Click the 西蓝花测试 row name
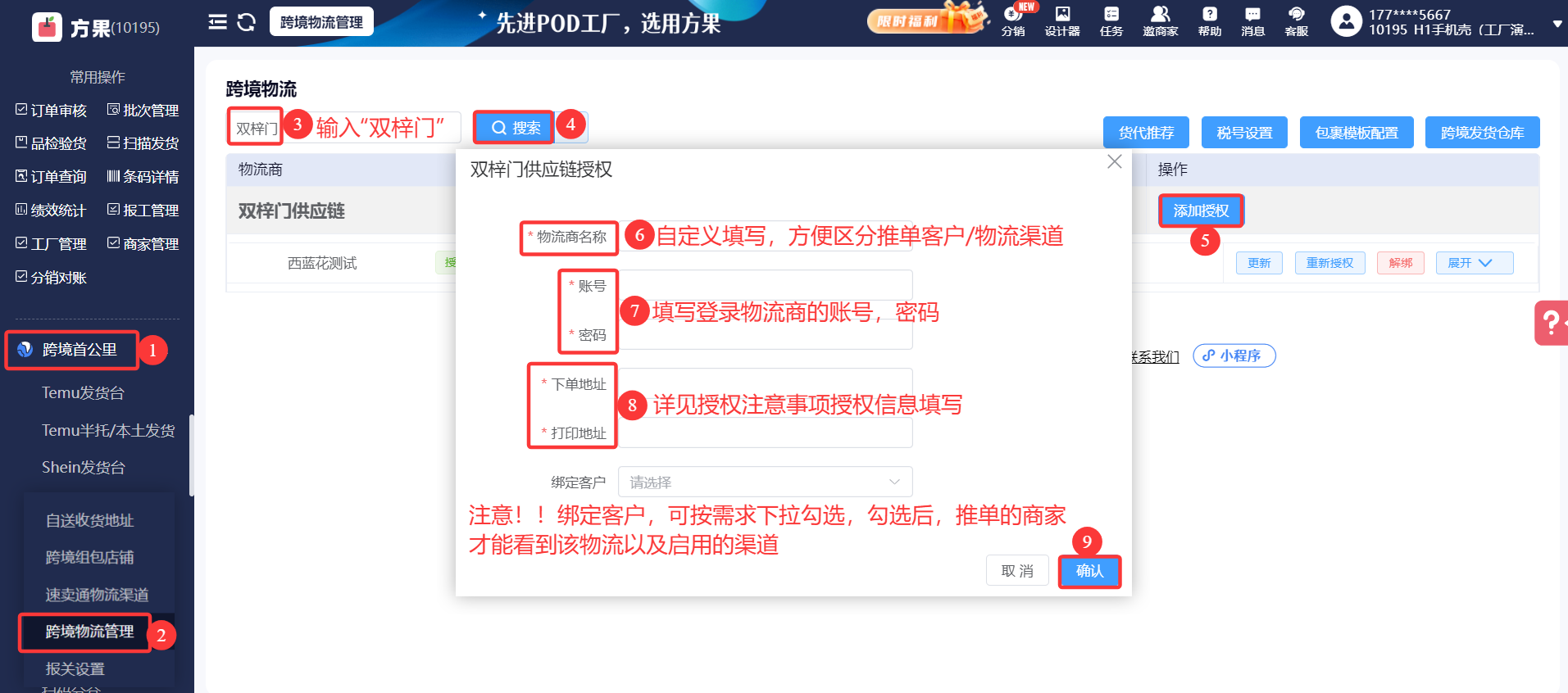Viewport: 1568px width, 693px height. pyautogui.click(x=322, y=263)
